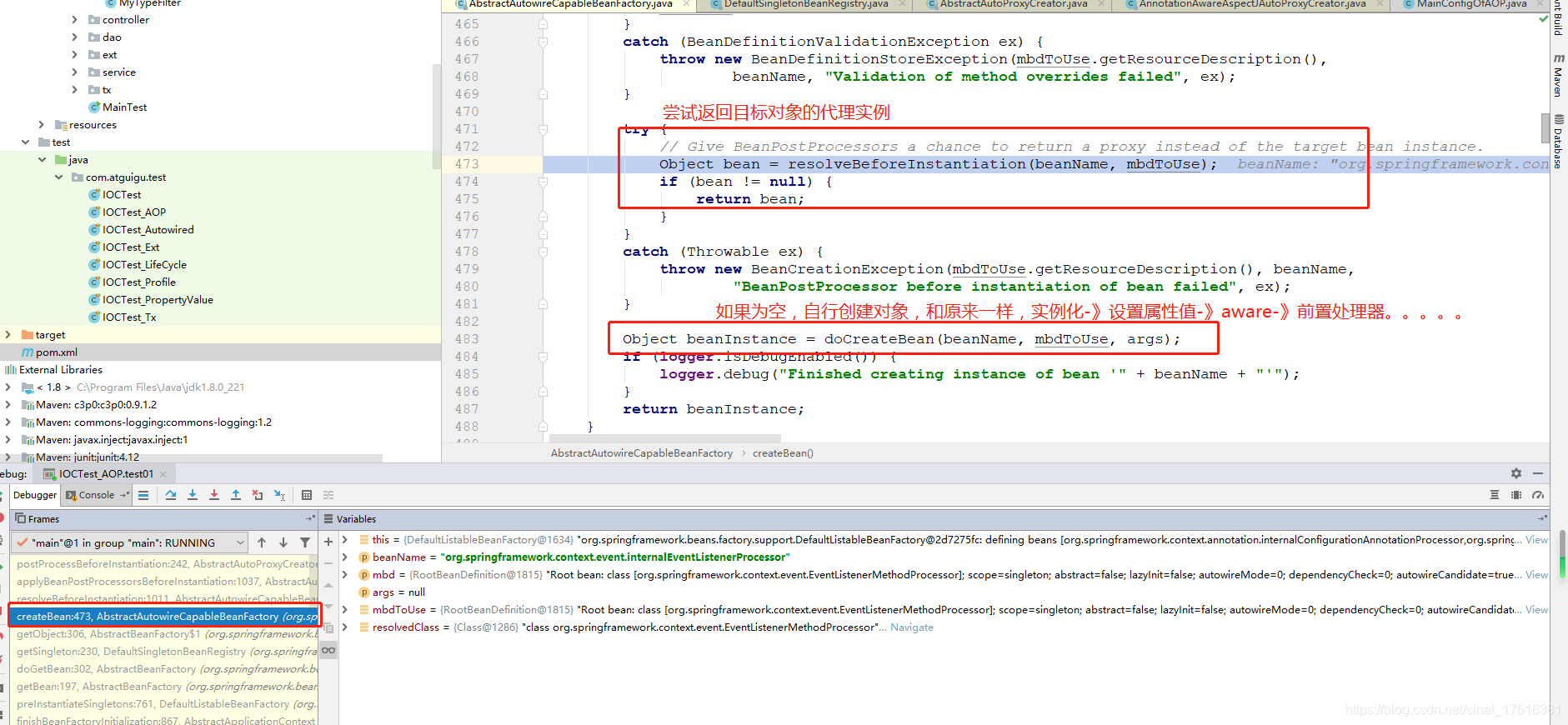Click hide icon on Frames panel header

(x=310, y=518)
